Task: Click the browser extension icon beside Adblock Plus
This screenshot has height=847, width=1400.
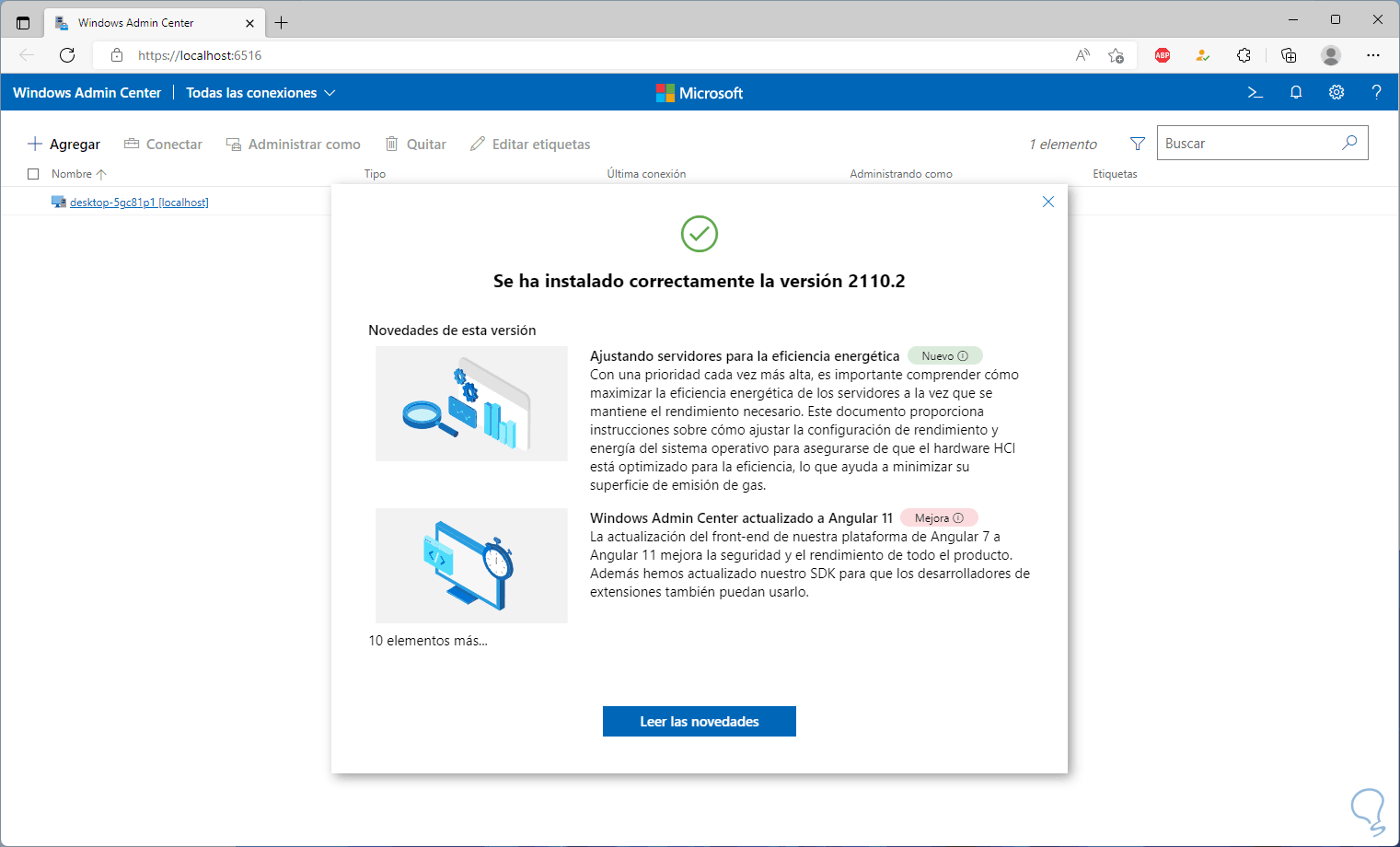Action: pos(1203,55)
